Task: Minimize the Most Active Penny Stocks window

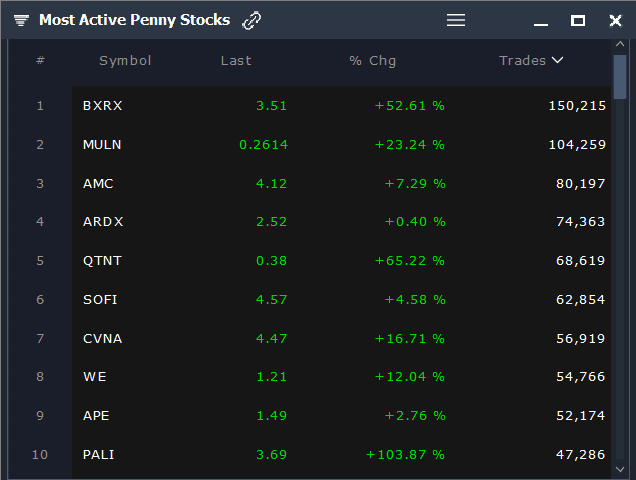Action: pos(541,21)
